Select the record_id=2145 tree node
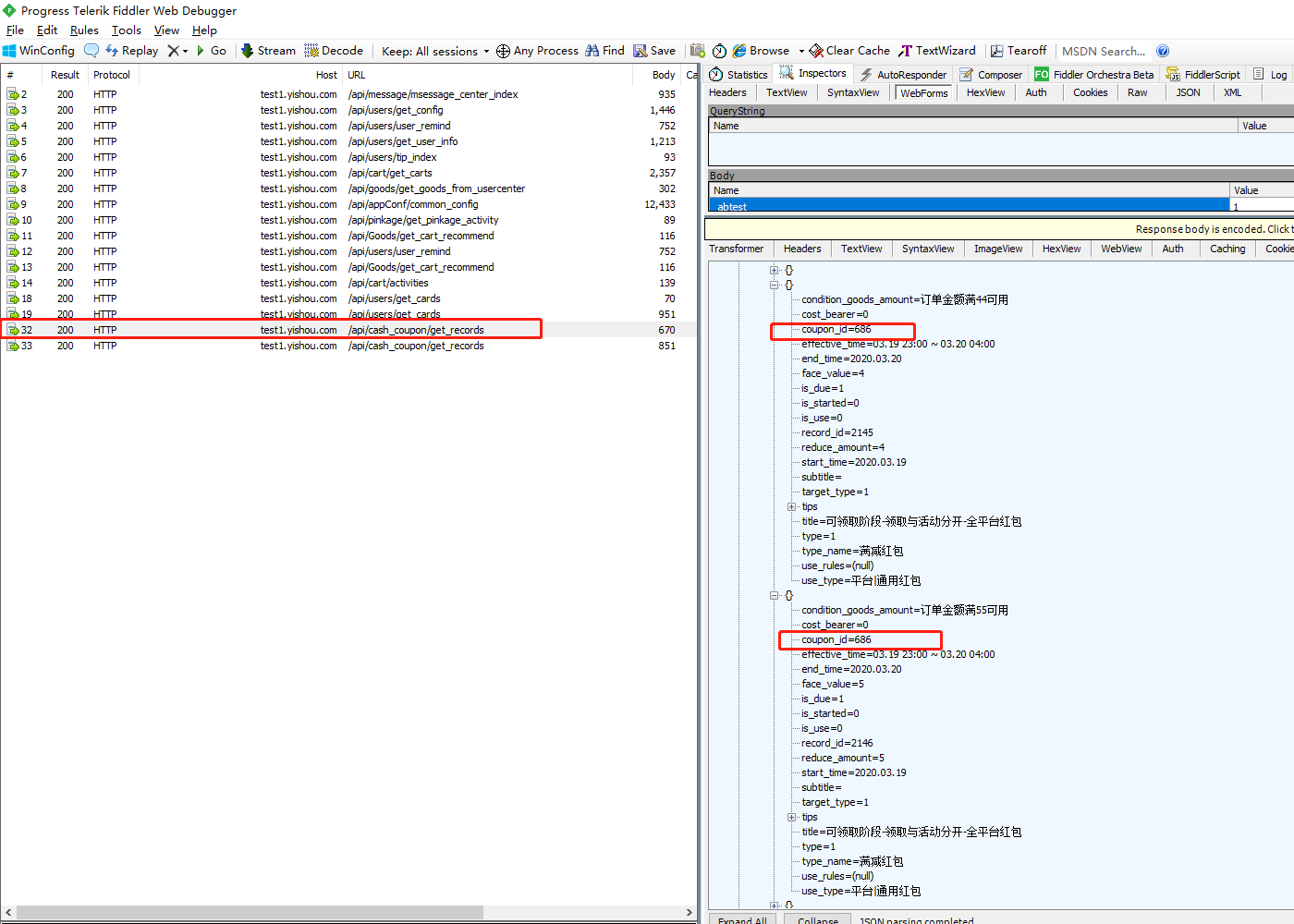 pos(836,432)
